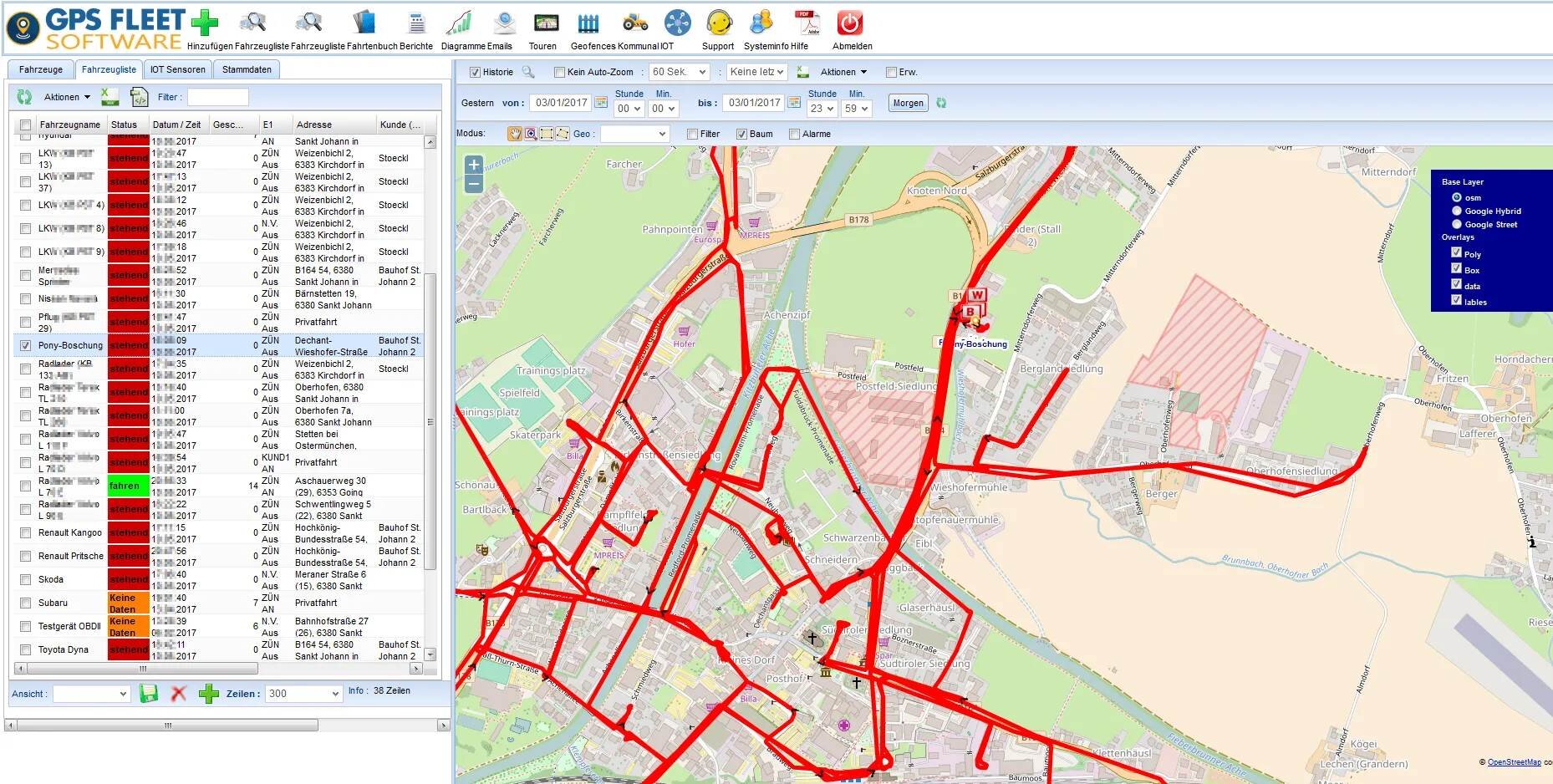Image resolution: width=1553 pixels, height=784 pixels.
Task: Switch to the Fahrzeuge tab
Action: click(x=41, y=69)
